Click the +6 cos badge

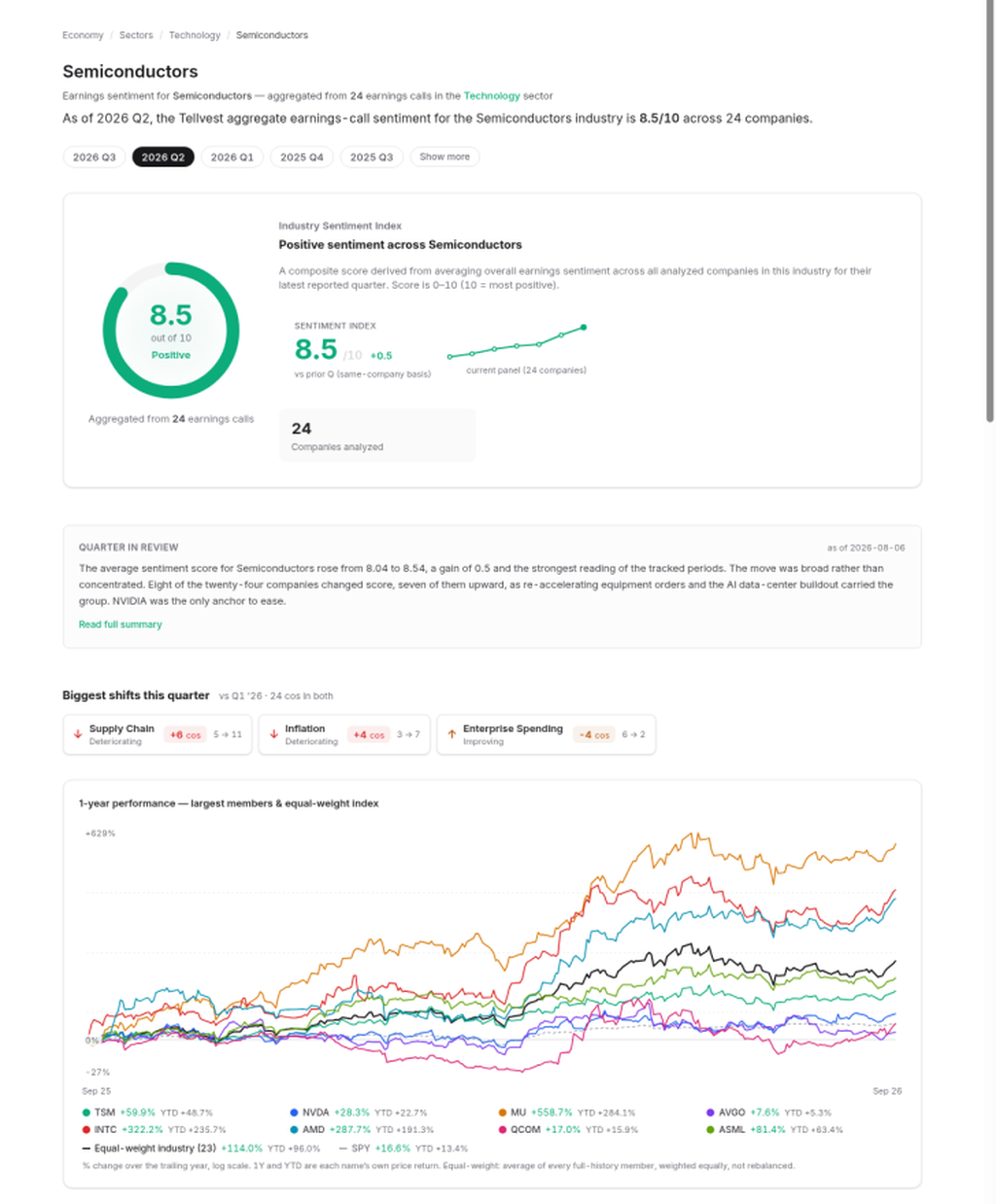(x=185, y=735)
